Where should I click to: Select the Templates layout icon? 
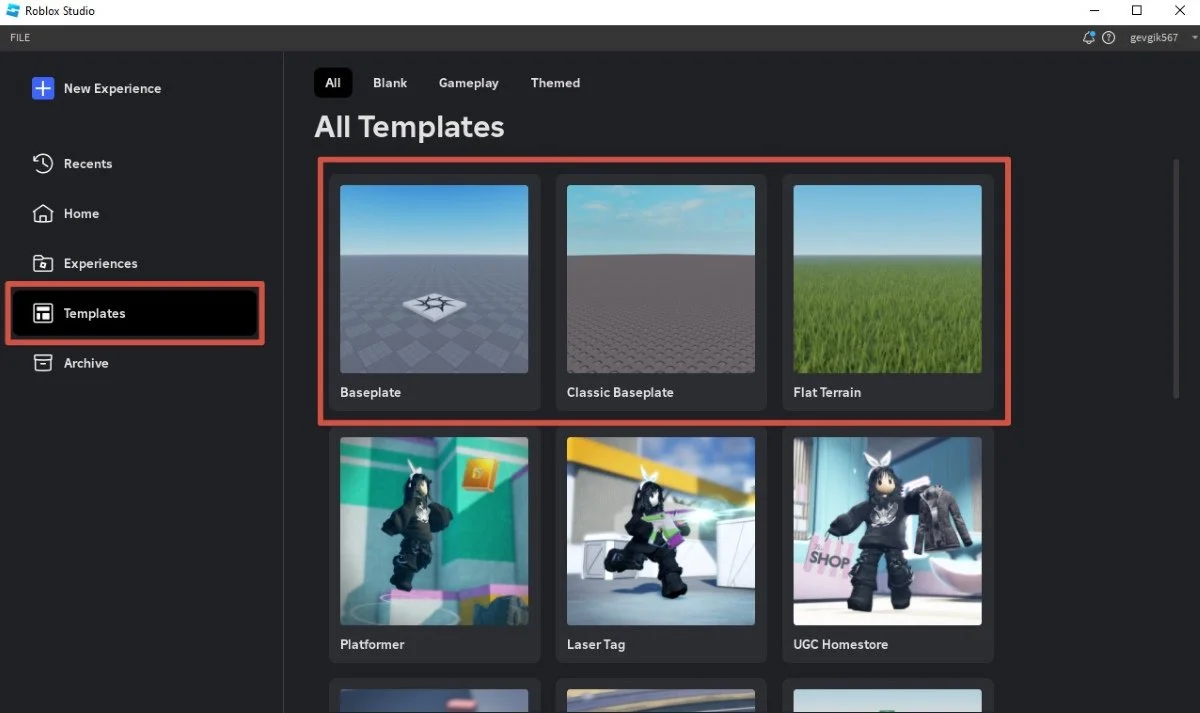(43, 313)
